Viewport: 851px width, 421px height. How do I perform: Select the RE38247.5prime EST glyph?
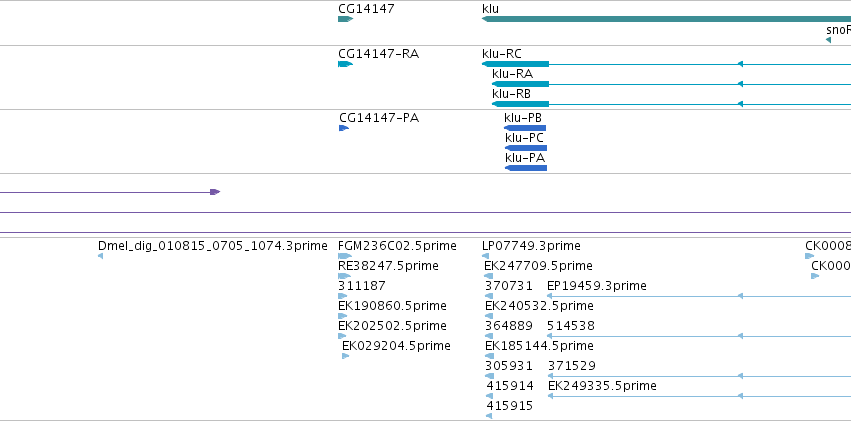[x=344, y=276]
